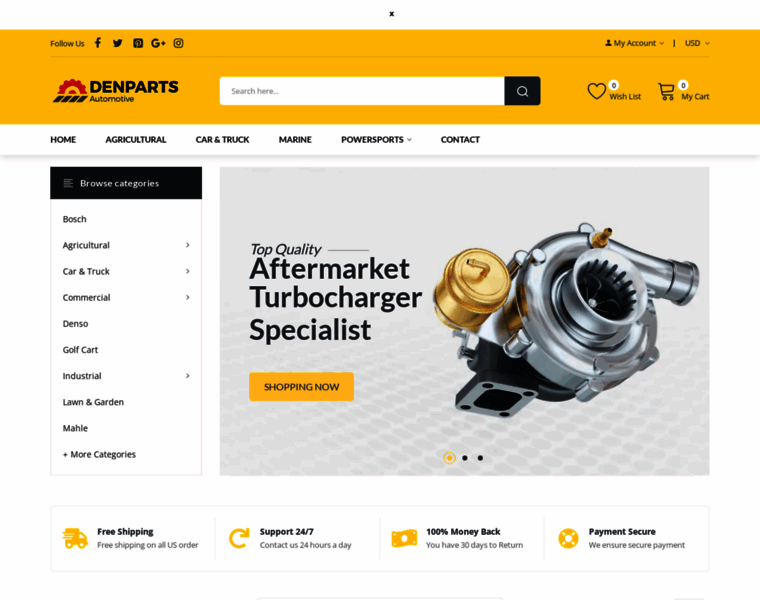Open the Industrial sidebar category
The width and height of the screenshot is (760, 600).
click(x=82, y=376)
